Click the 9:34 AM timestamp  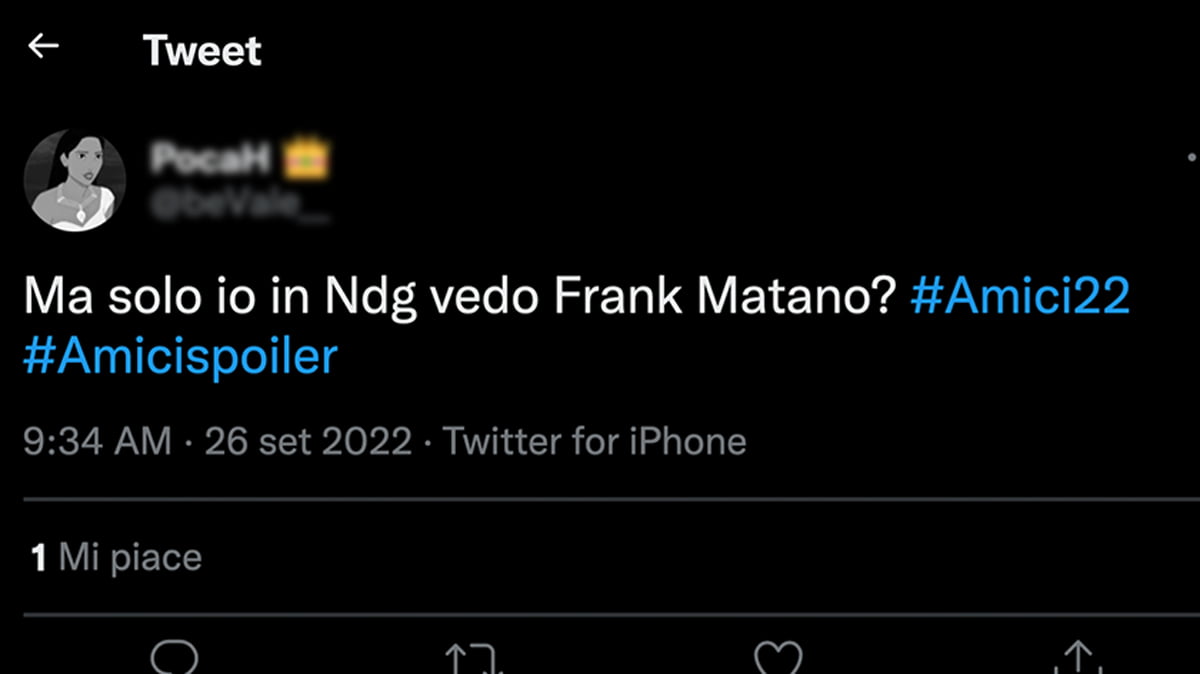[97, 441]
